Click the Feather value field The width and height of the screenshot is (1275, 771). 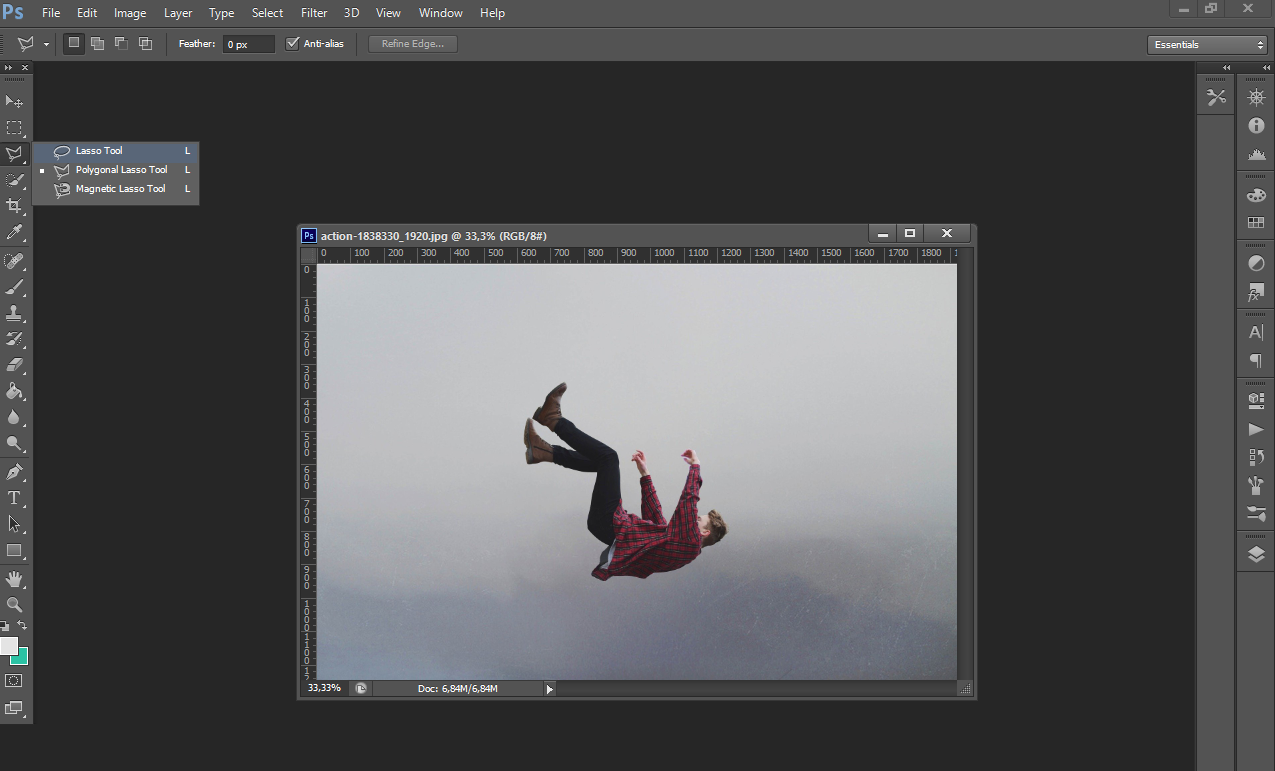[x=249, y=44]
